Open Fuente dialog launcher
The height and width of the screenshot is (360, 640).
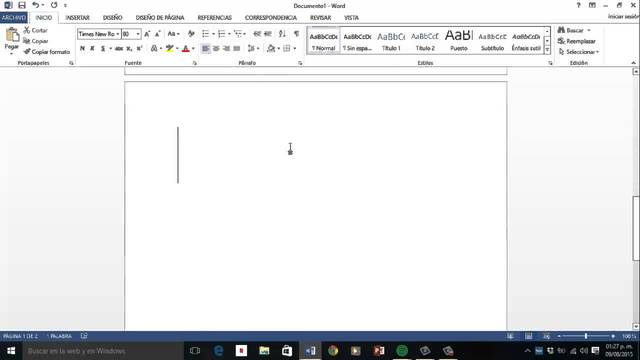point(195,63)
